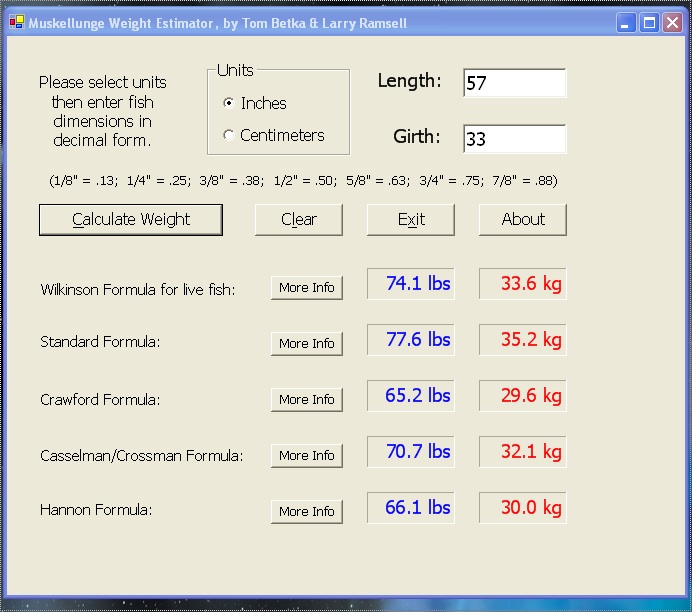The image size is (692, 612).
Task: Select the Standard Formula 35.2 kg result
Action: point(523,340)
